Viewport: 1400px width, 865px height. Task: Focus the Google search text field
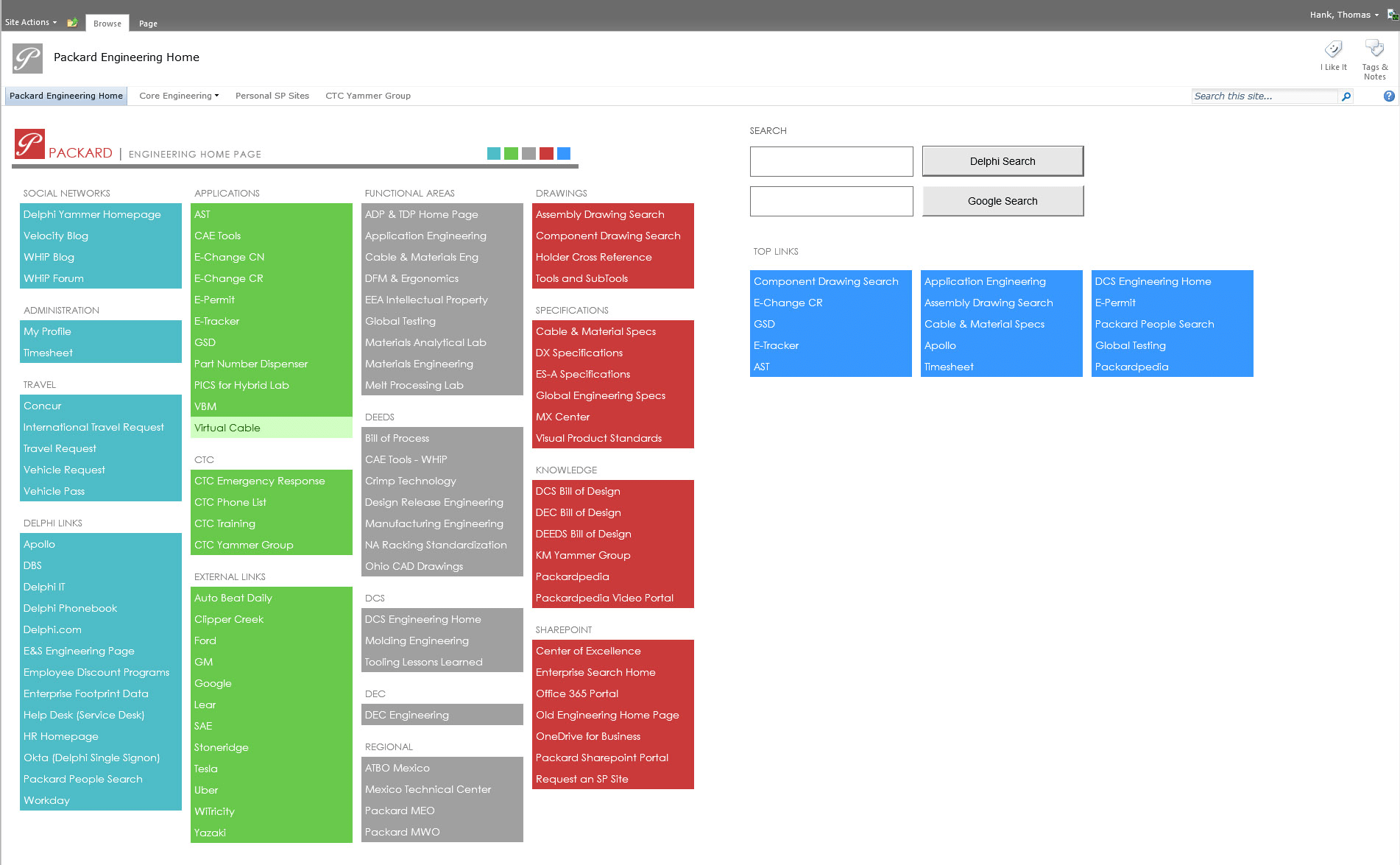click(x=832, y=201)
